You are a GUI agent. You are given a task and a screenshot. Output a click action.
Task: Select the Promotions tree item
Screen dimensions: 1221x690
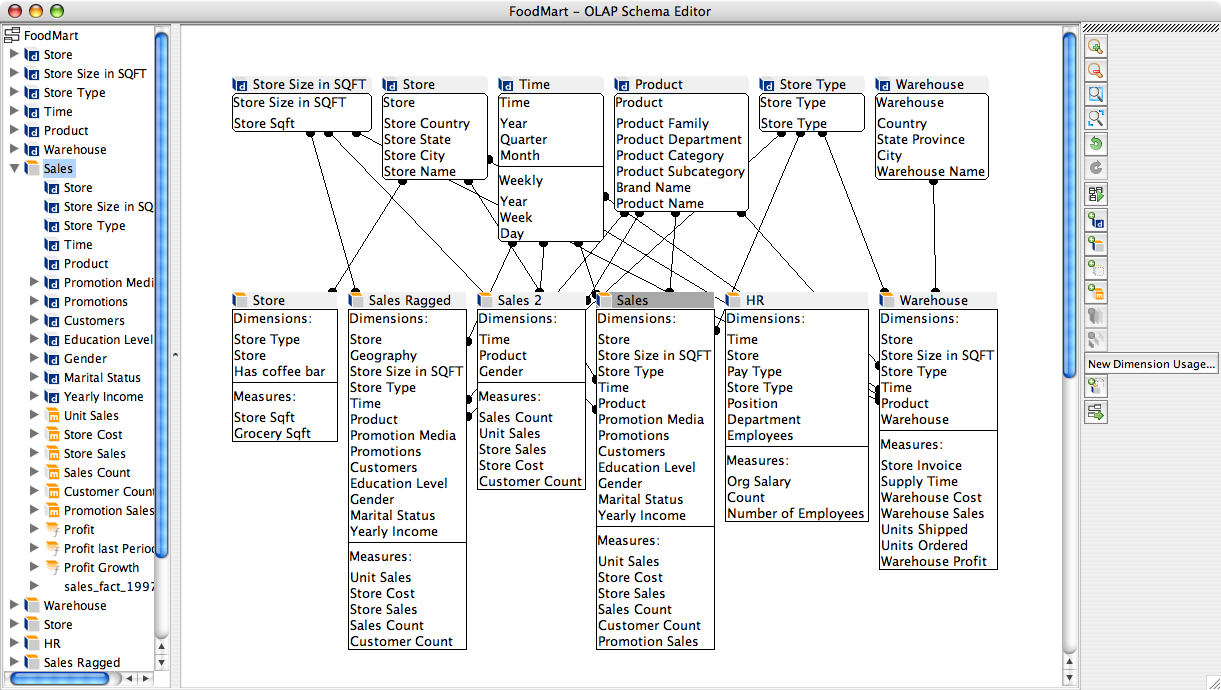coord(96,302)
